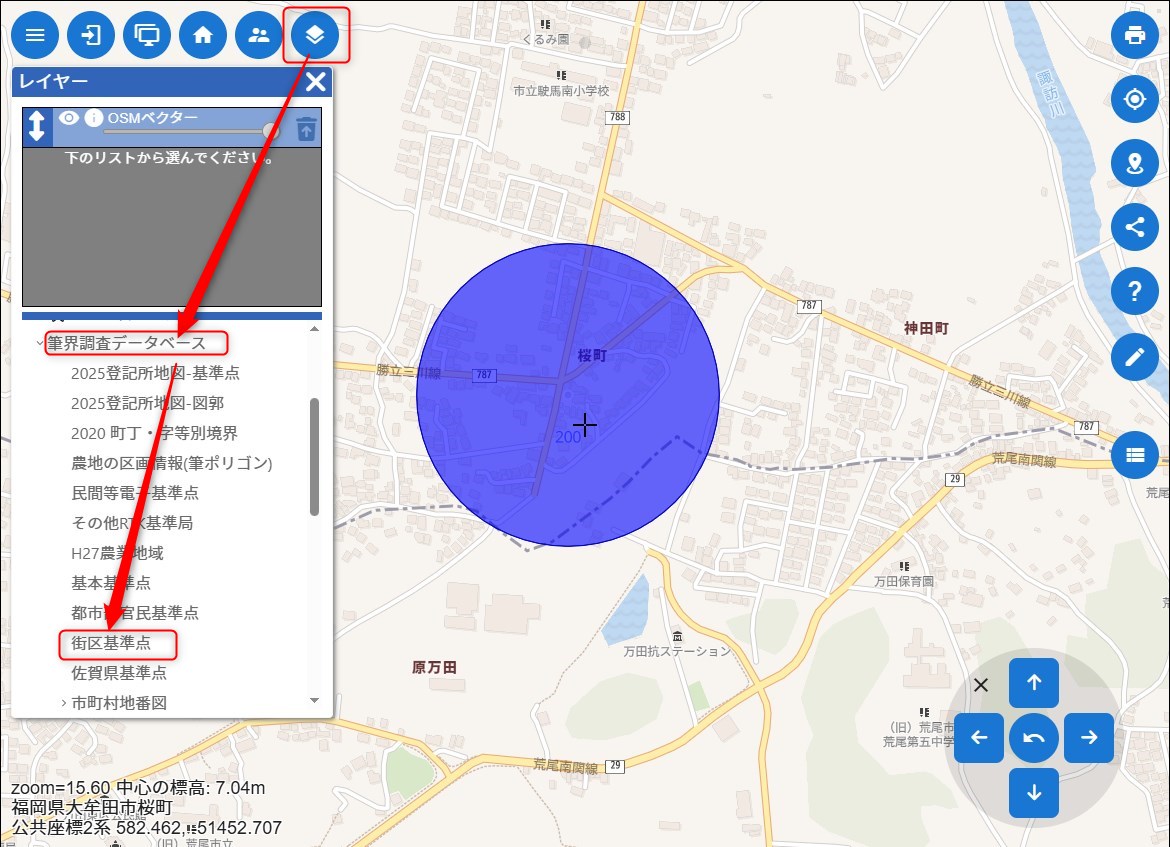Viewport: 1170px width, 847px height.
Task: Toggle OSMベクター layer visibility eye
Action: click(x=68, y=118)
